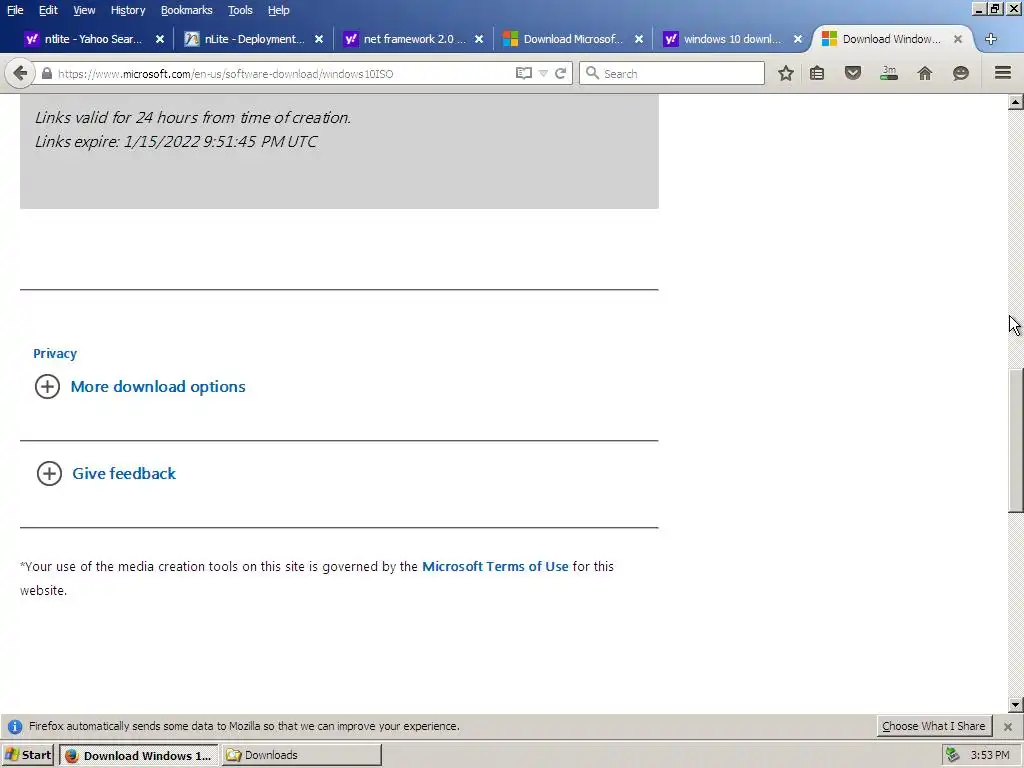Click the info icon in notification bar
The height and width of the screenshot is (768, 1024).
coord(14,726)
